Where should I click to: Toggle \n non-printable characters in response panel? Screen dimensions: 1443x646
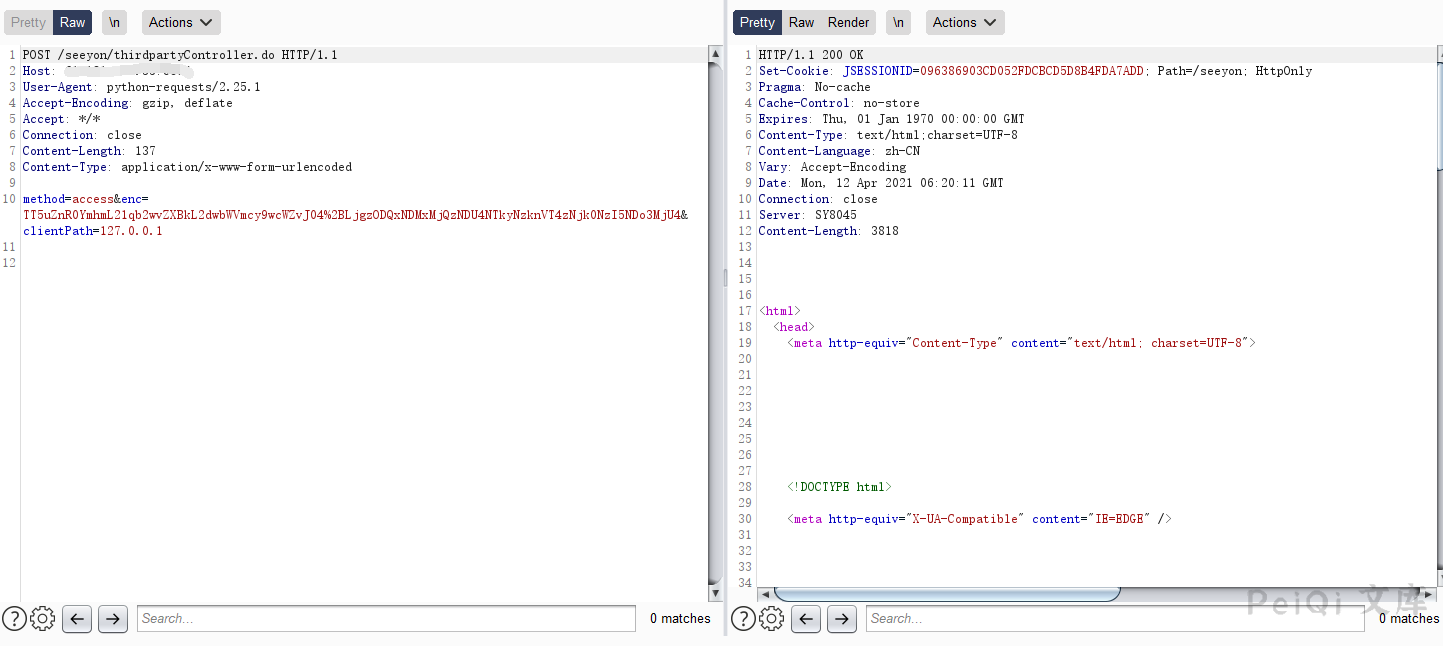point(898,22)
